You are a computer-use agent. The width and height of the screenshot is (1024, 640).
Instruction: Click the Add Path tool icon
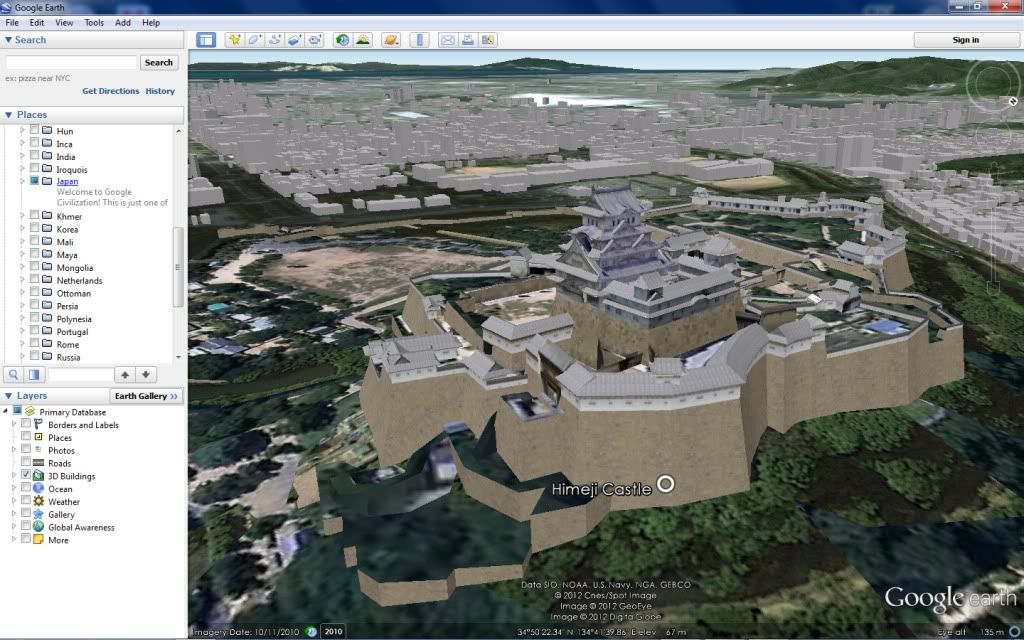[275, 40]
